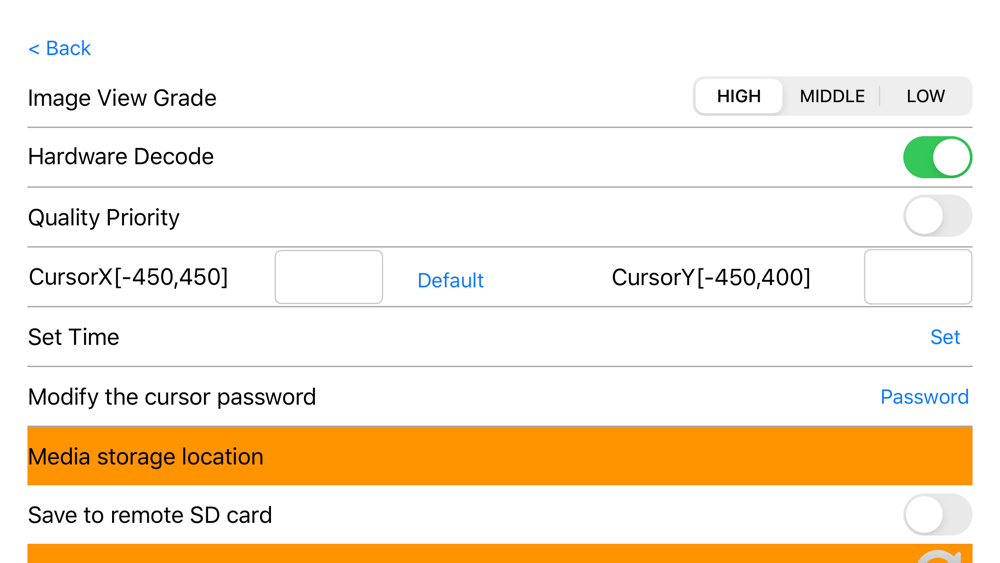The width and height of the screenshot is (1000, 563).
Task: Turn off Hardware Decode switch
Action: pos(937,157)
